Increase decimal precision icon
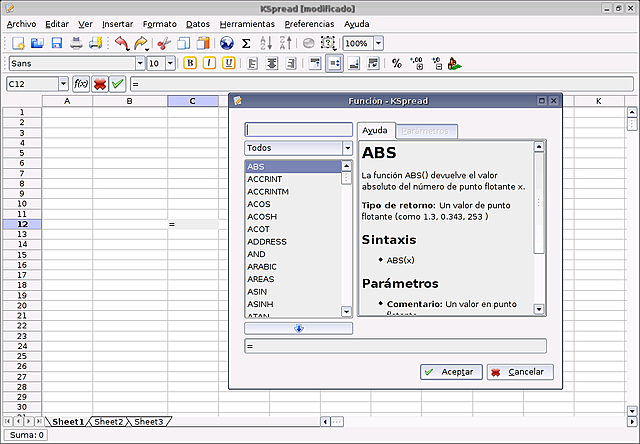640x444 pixels. (417, 63)
